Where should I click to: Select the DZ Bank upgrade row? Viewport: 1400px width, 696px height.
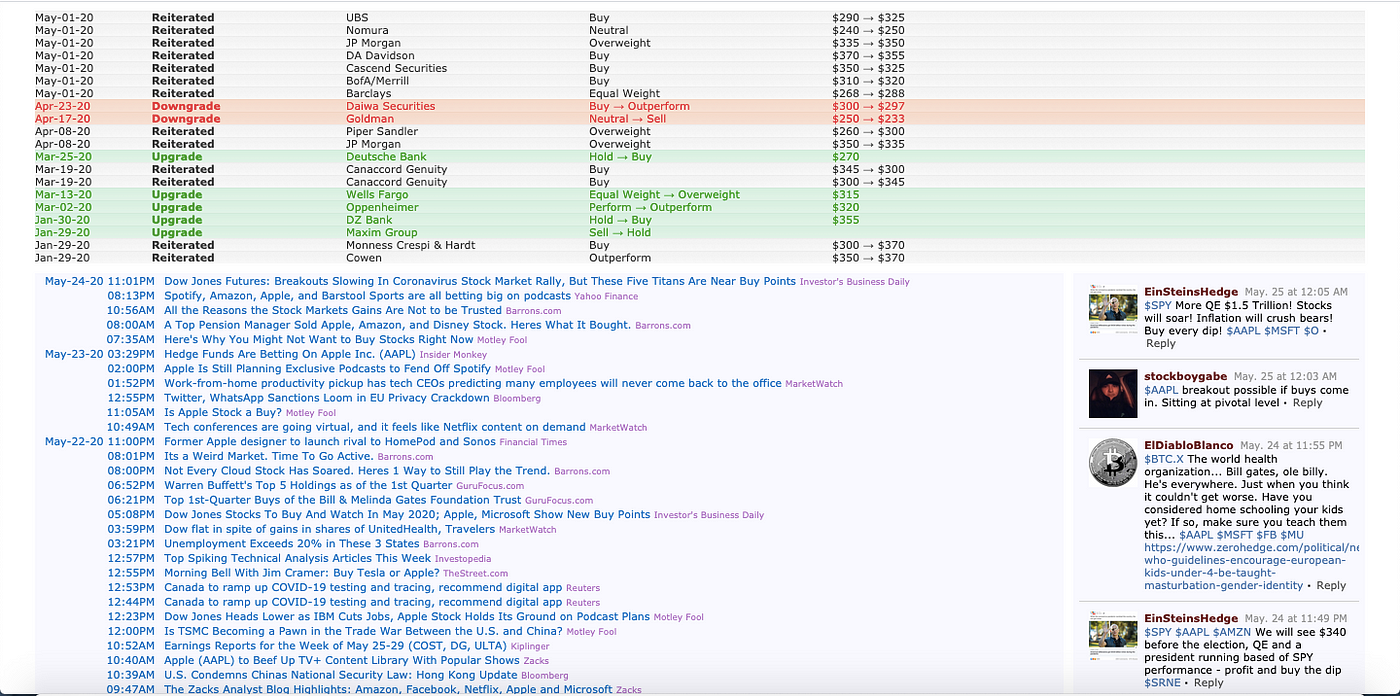(700, 220)
